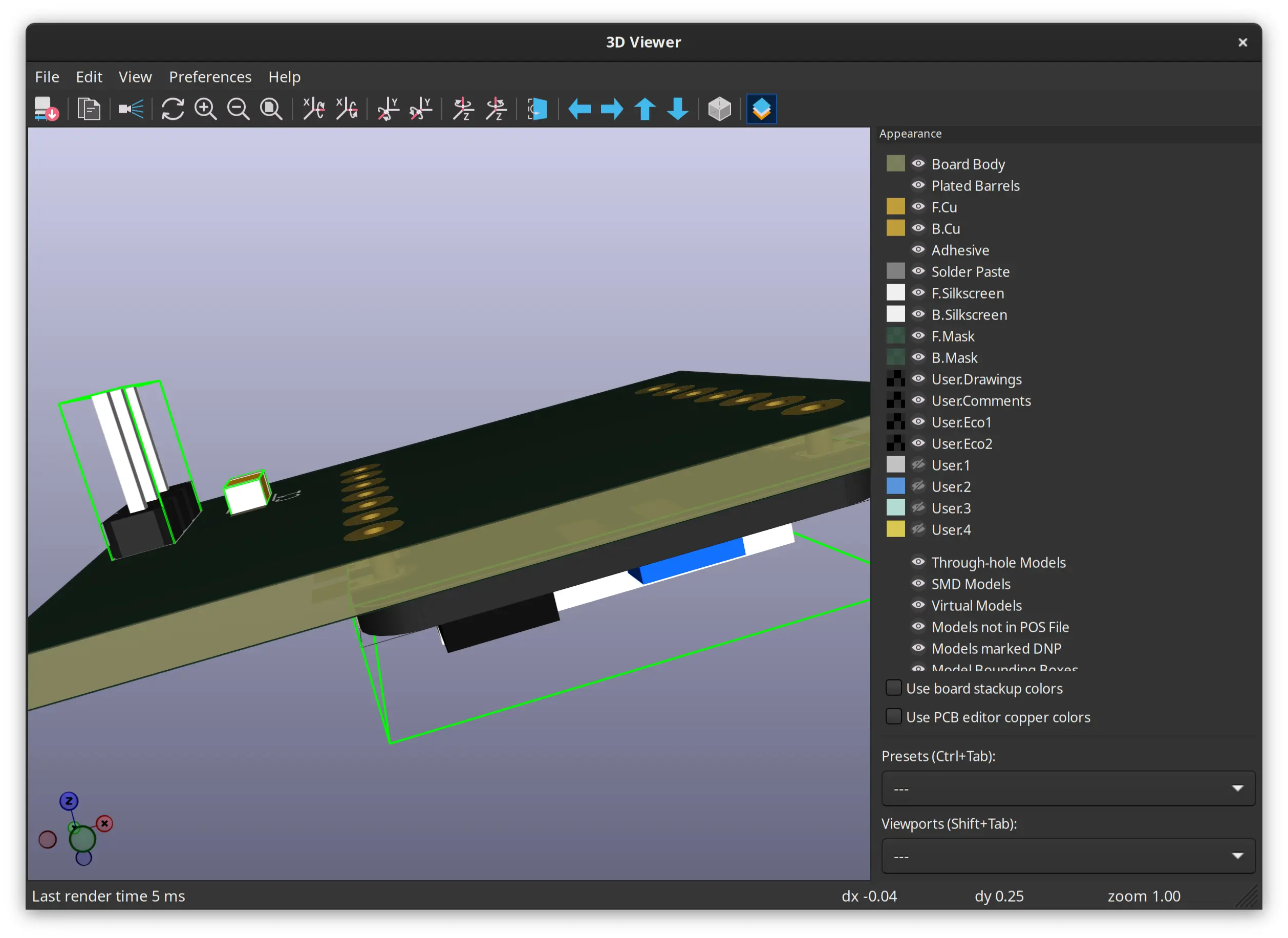Image resolution: width=1288 pixels, height=938 pixels.
Task: Click the F.Cu color swatch
Action: (x=895, y=207)
